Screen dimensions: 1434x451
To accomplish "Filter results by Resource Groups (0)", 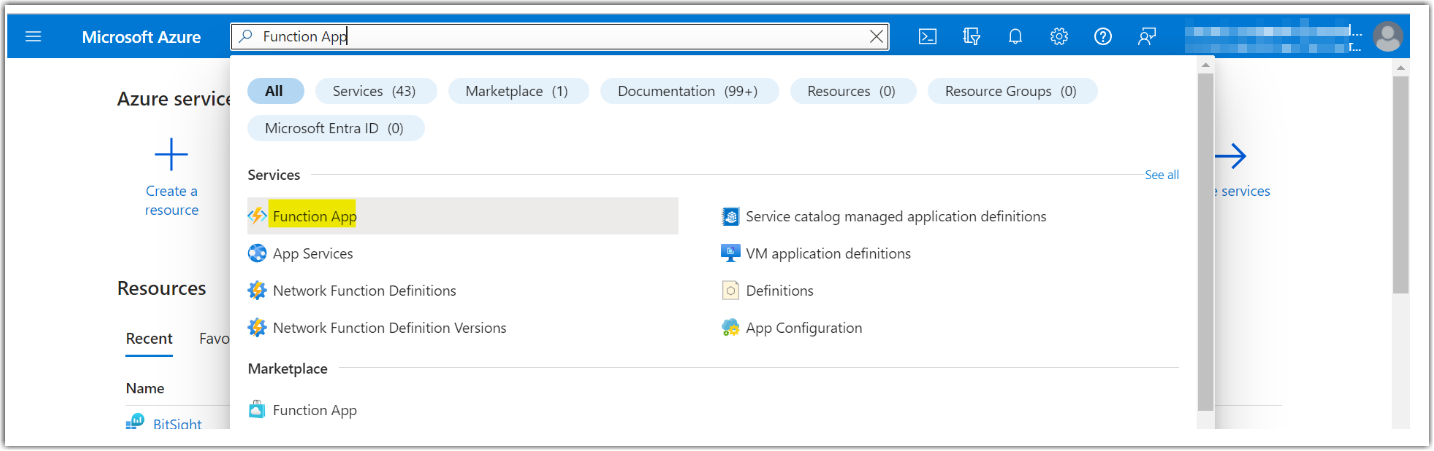I will 1011,91.
